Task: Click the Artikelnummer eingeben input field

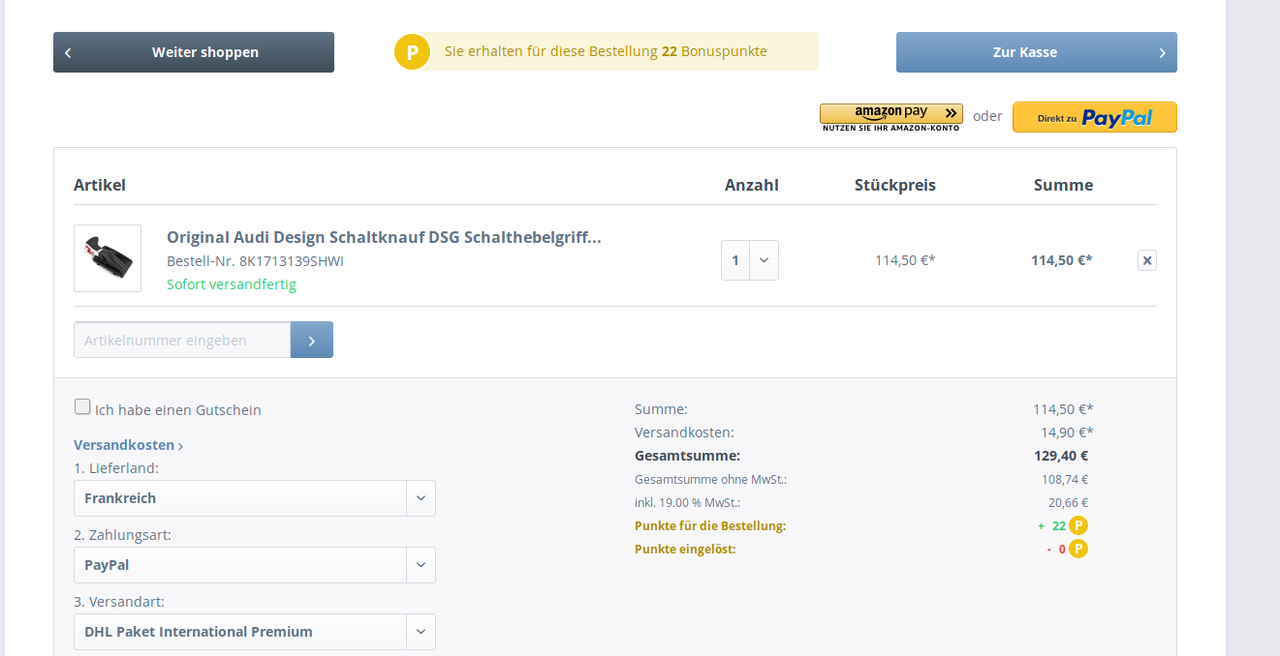Action: [x=182, y=340]
